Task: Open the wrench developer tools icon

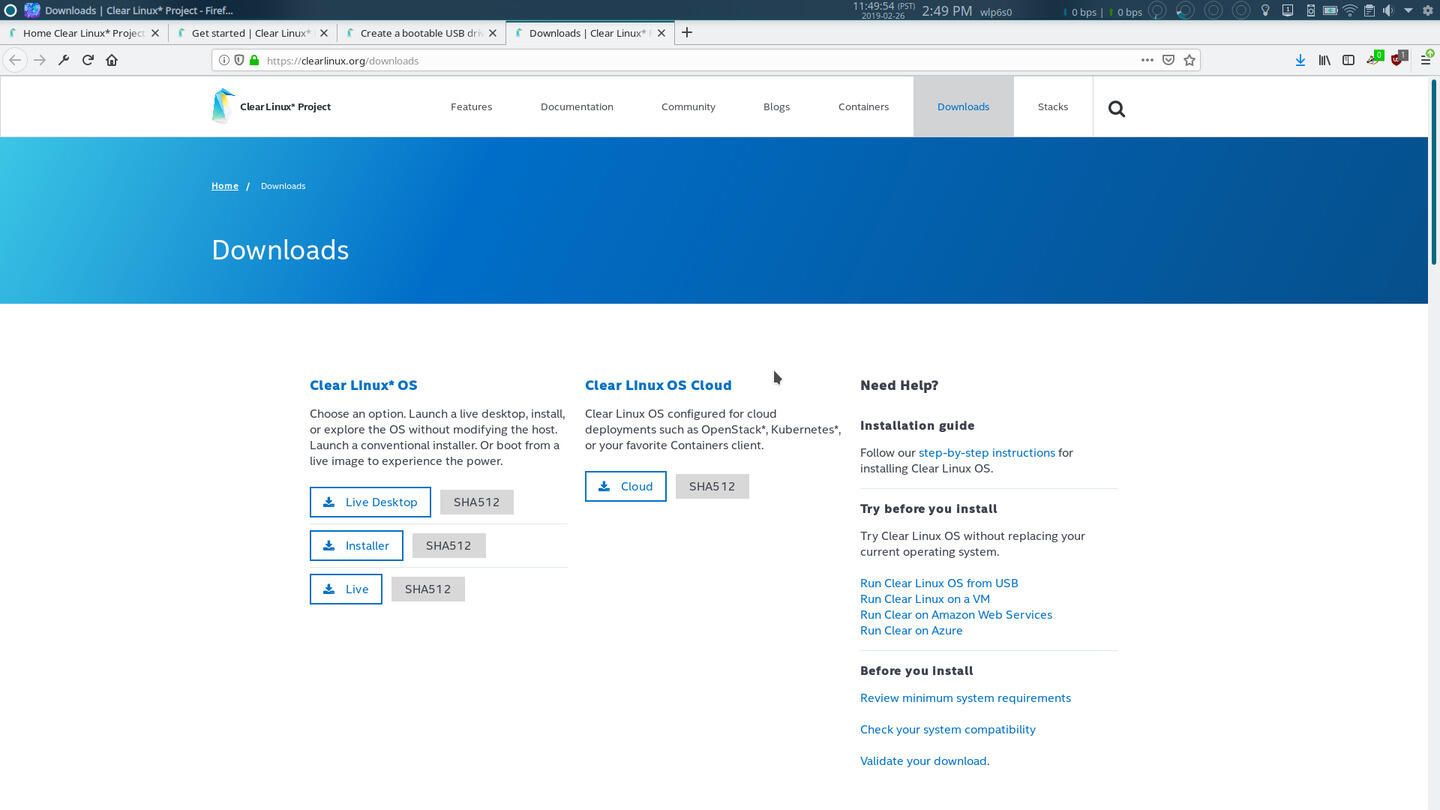Action: click(x=64, y=60)
